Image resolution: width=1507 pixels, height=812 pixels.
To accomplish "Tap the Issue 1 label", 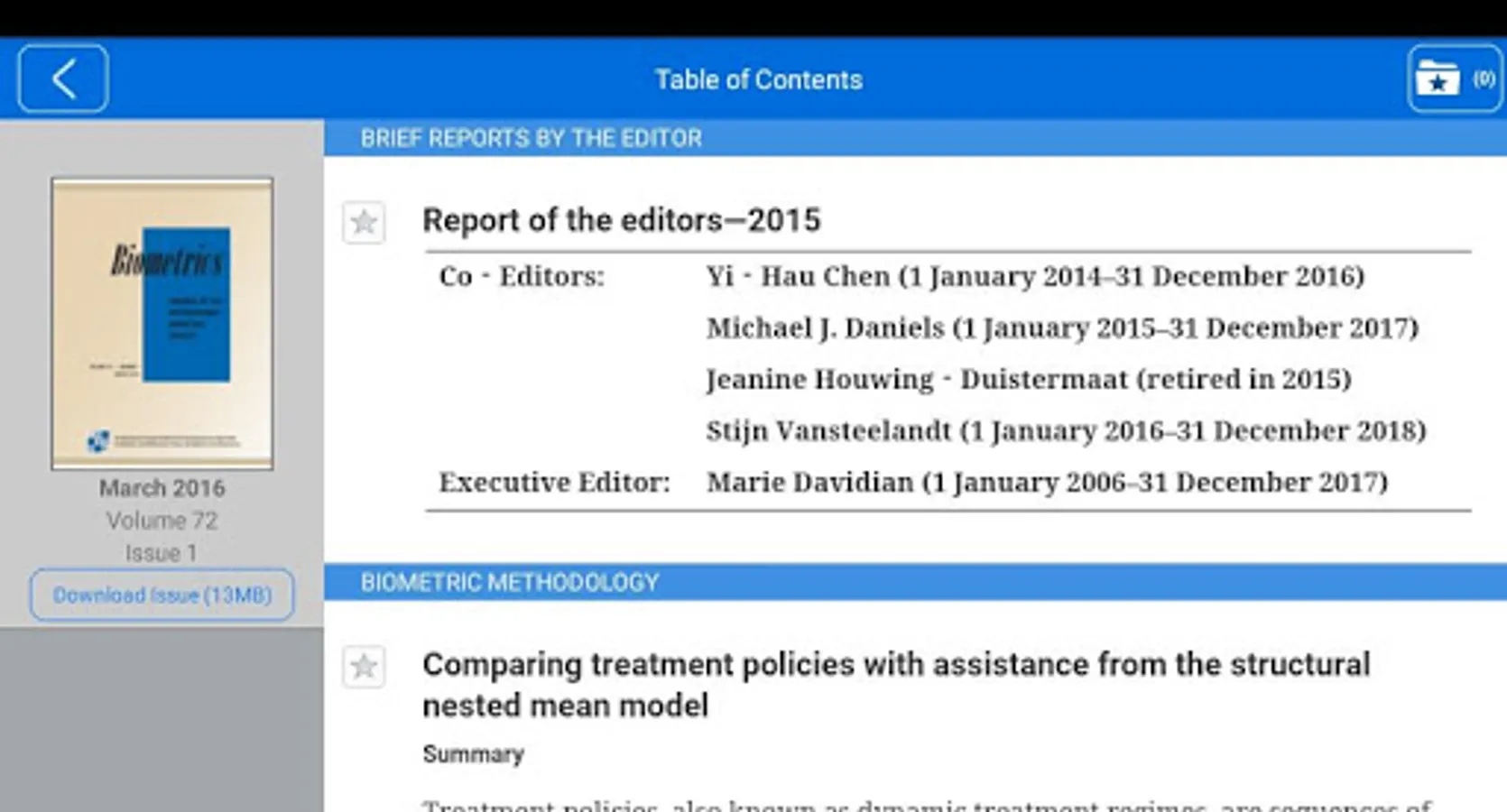I will pos(162,553).
